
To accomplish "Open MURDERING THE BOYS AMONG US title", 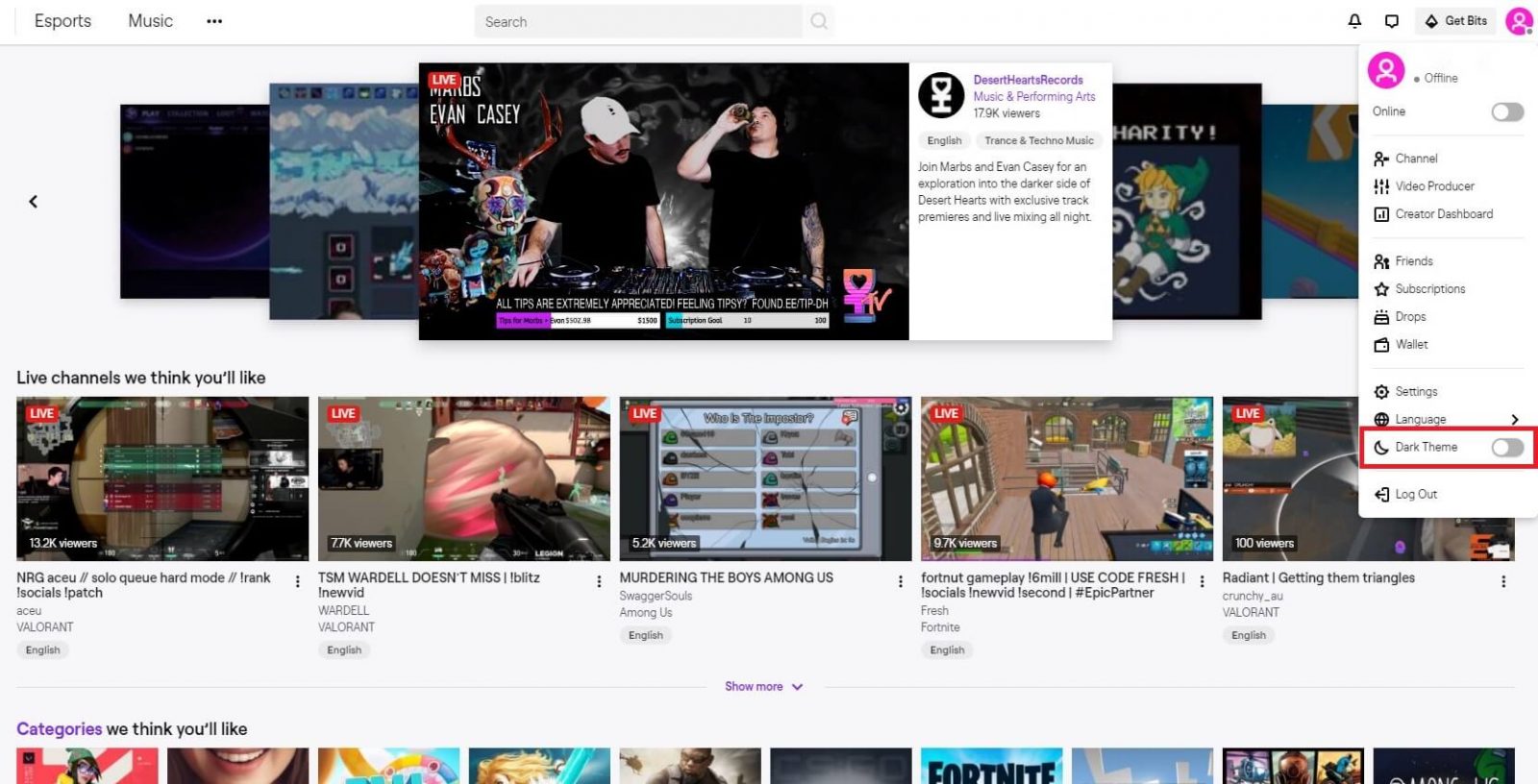I will [727, 577].
